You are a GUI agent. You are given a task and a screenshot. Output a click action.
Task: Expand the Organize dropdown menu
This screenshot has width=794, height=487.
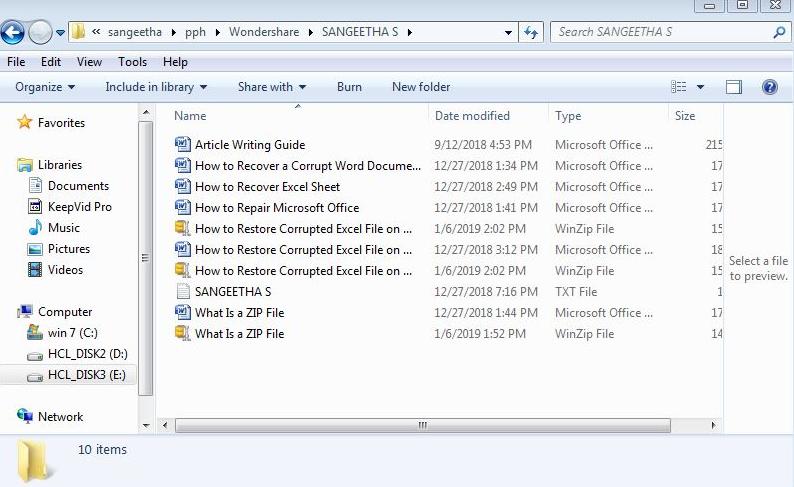coord(45,87)
